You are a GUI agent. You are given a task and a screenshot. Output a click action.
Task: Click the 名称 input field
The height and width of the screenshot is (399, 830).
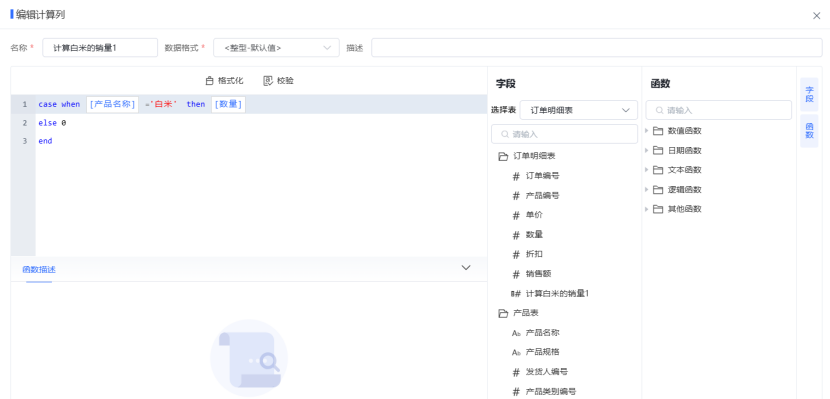[100, 48]
